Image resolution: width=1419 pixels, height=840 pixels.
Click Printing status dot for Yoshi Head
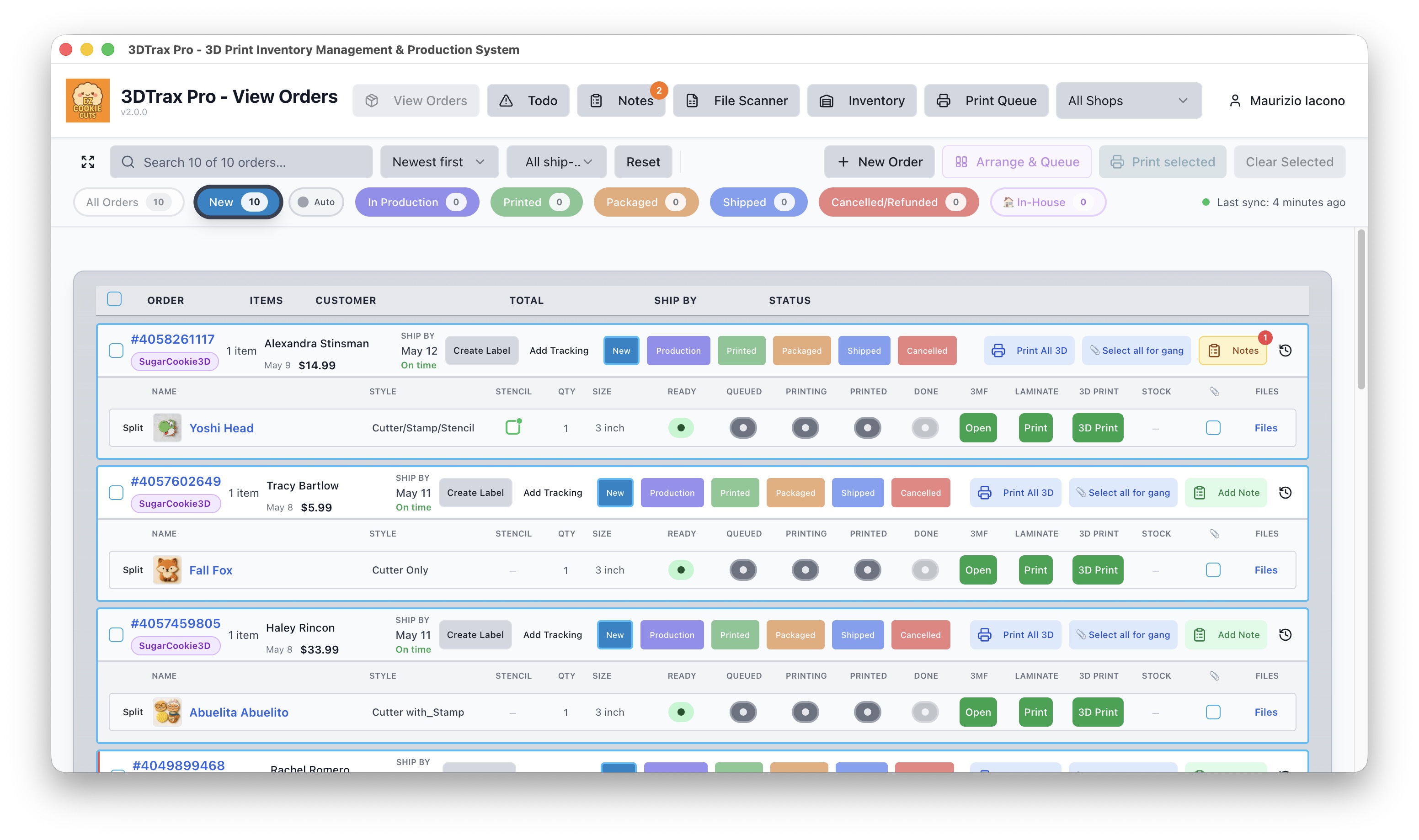click(805, 428)
